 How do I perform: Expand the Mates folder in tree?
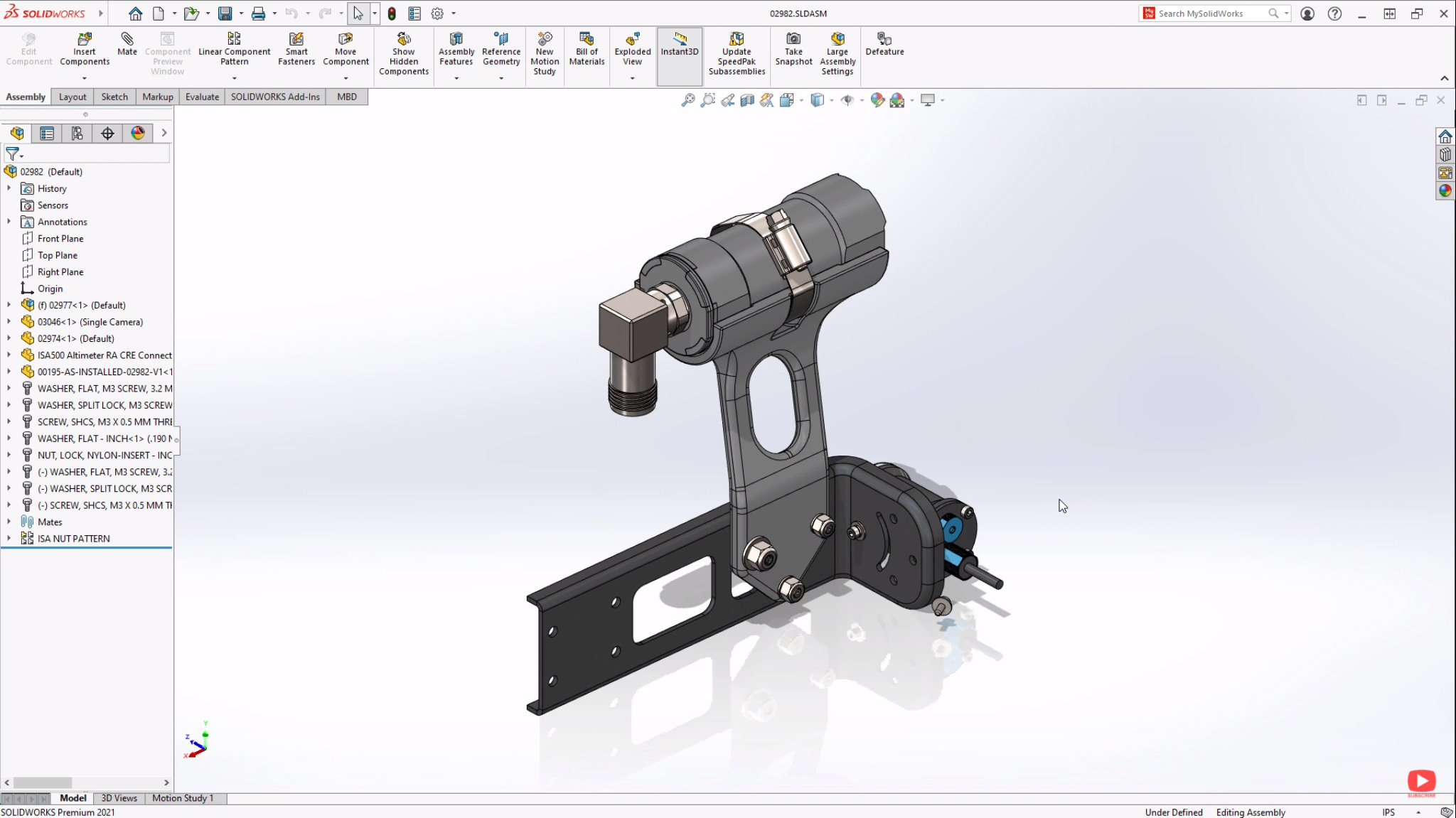pyautogui.click(x=9, y=522)
